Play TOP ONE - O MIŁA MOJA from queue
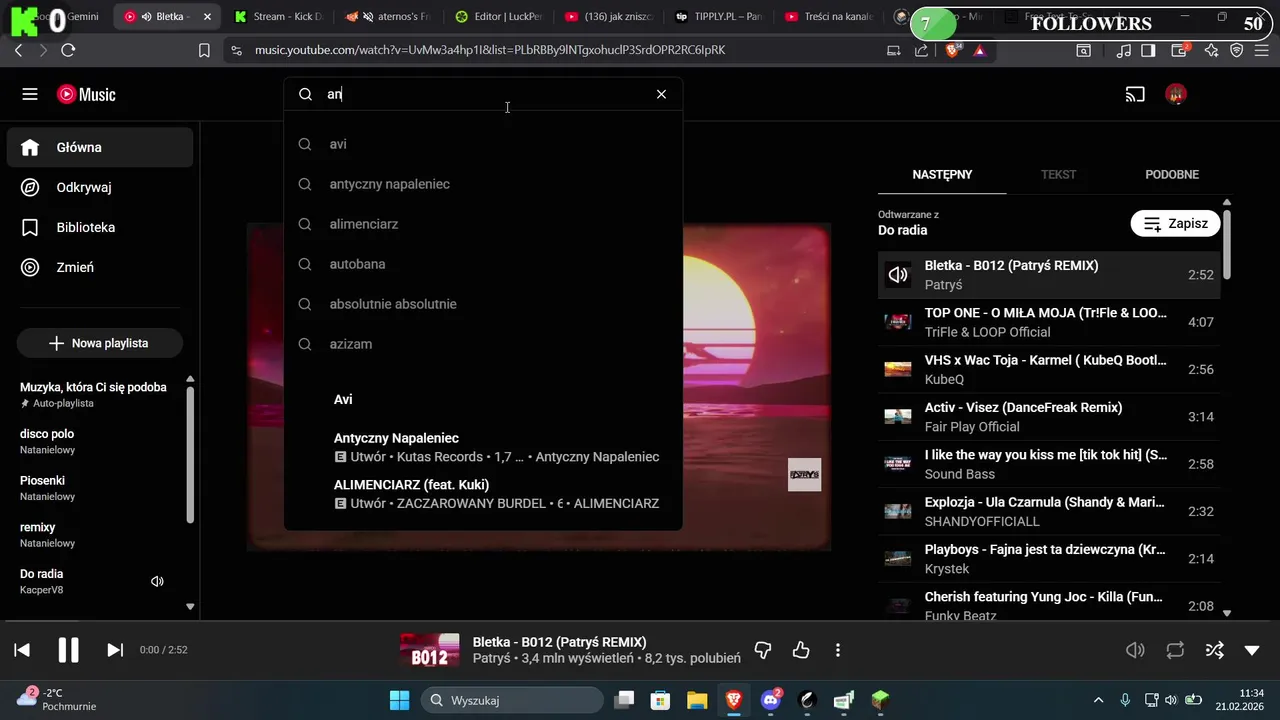The width and height of the screenshot is (1280, 720). [1049, 322]
